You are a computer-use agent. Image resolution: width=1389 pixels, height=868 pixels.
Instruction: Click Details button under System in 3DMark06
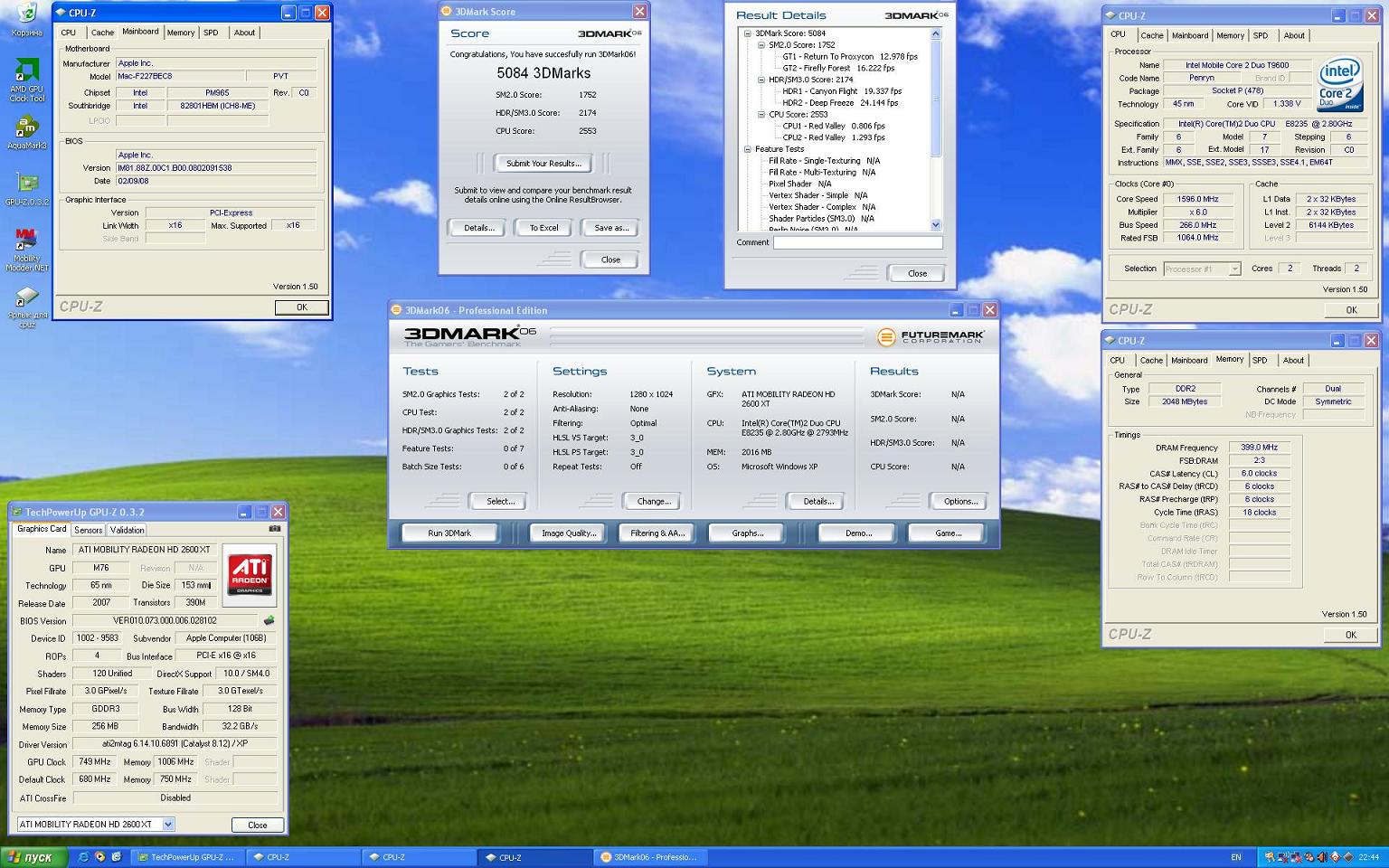tap(817, 501)
